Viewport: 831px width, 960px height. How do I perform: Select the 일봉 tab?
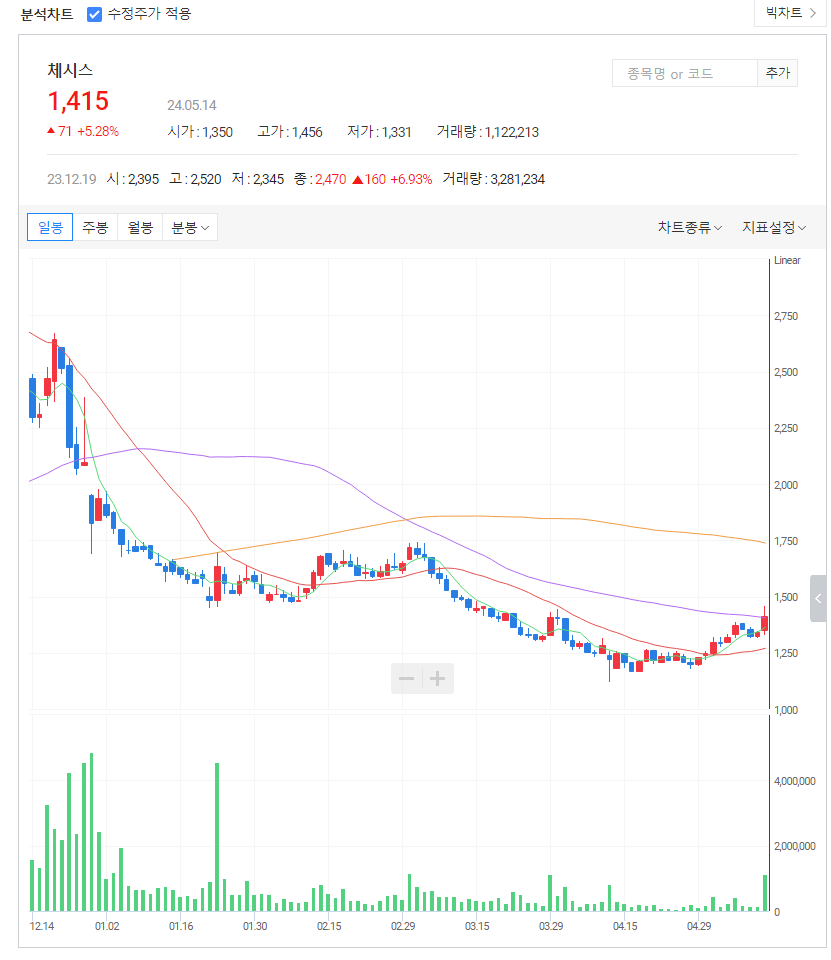pos(50,227)
